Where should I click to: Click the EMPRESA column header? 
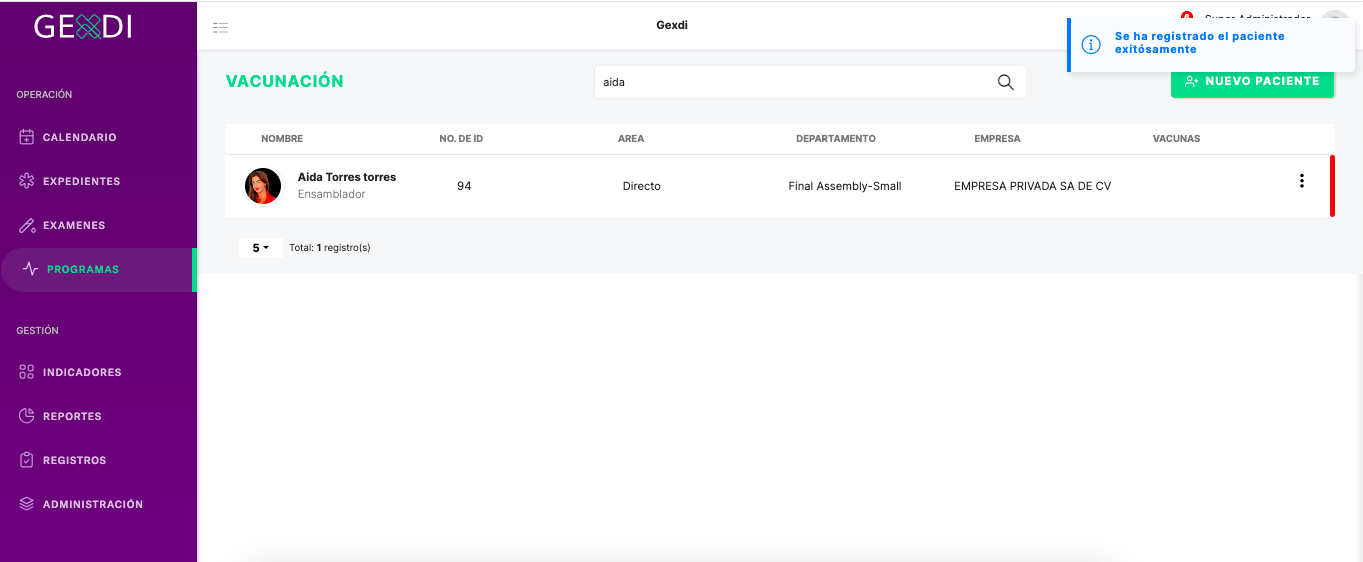click(x=997, y=139)
